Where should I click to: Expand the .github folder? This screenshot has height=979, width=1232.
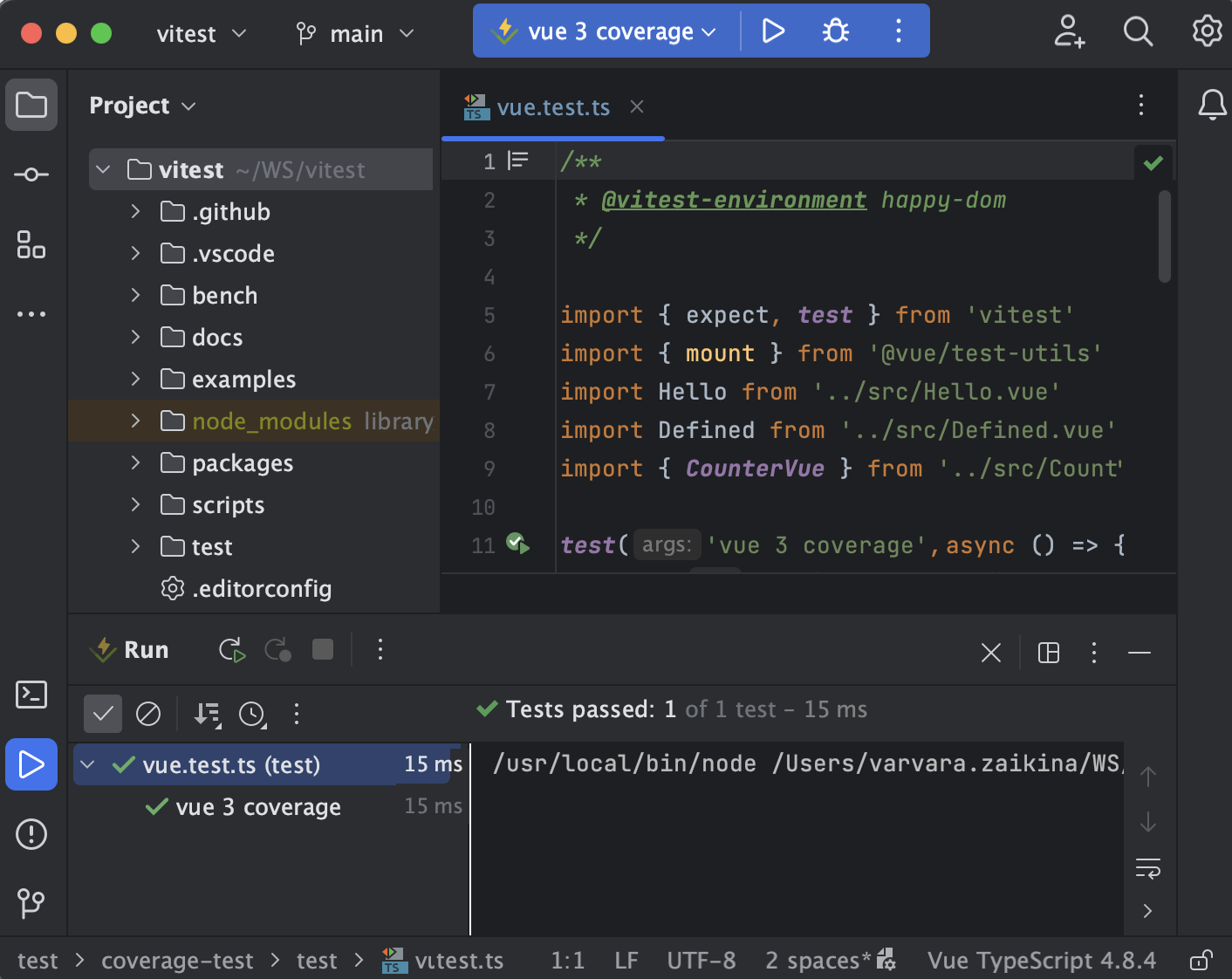tap(135, 211)
